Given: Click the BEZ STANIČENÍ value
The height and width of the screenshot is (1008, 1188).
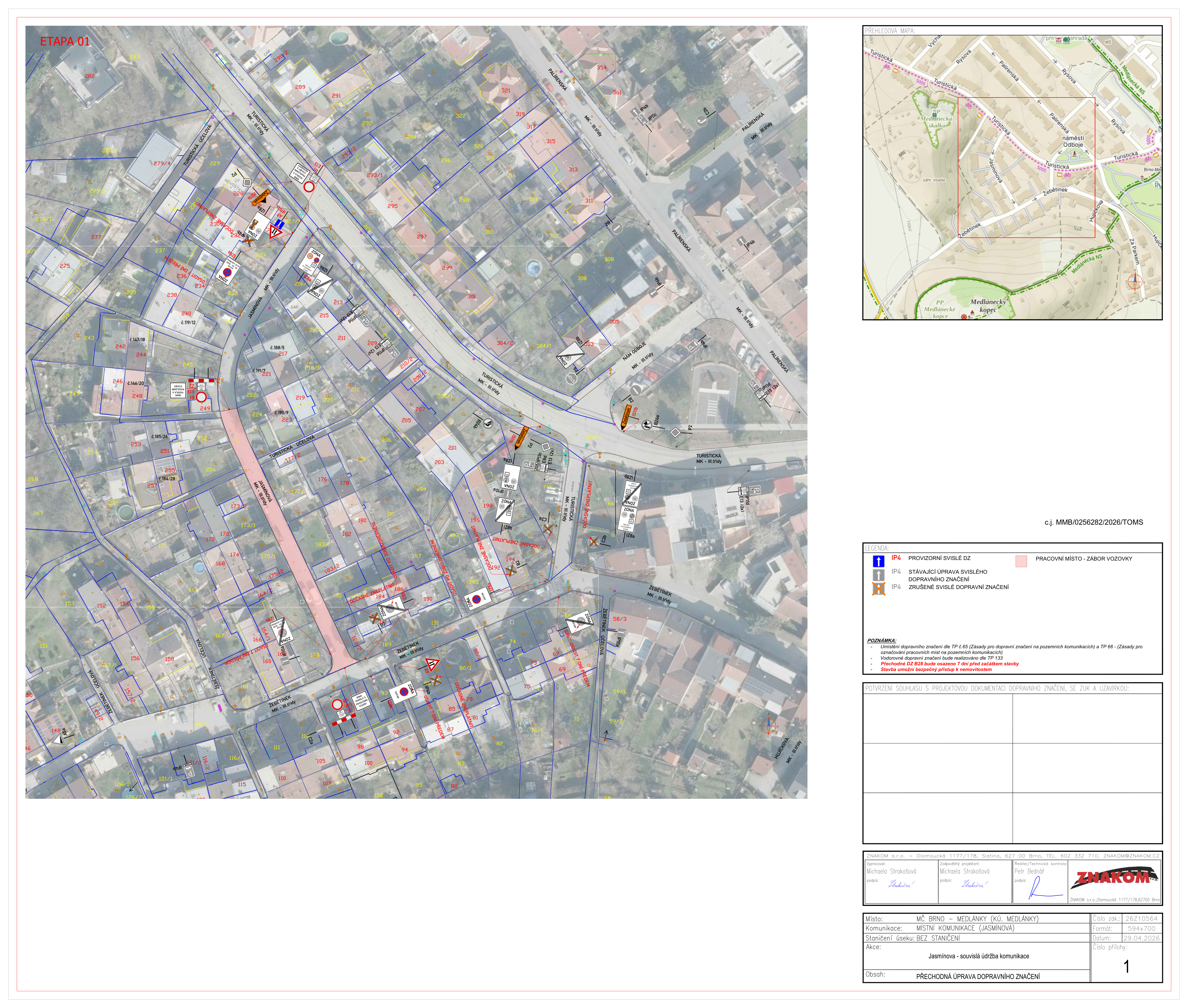Looking at the screenshot, I should (938, 938).
